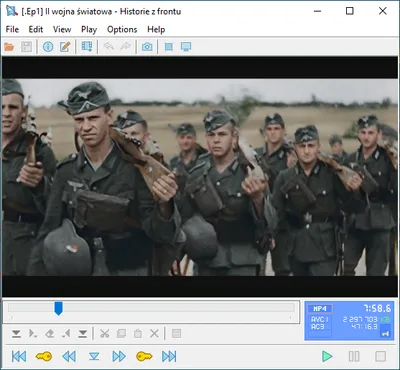This screenshot has width=400, height=370.
Task: Step backward with the double left arrows
Action: [69, 357]
